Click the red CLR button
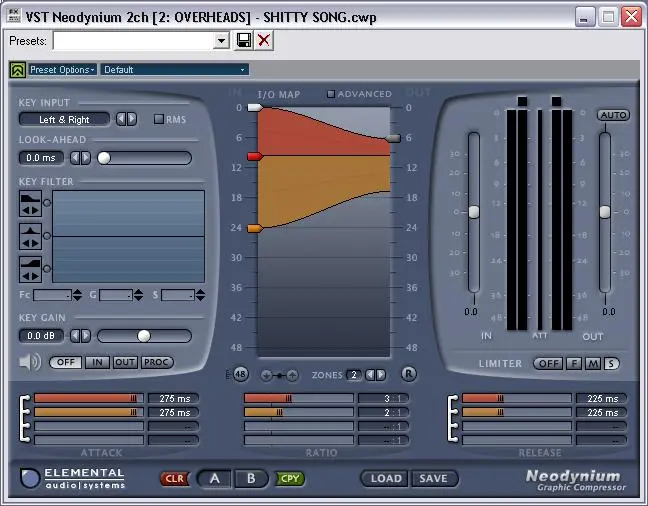The image size is (648, 506). (x=174, y=479)
